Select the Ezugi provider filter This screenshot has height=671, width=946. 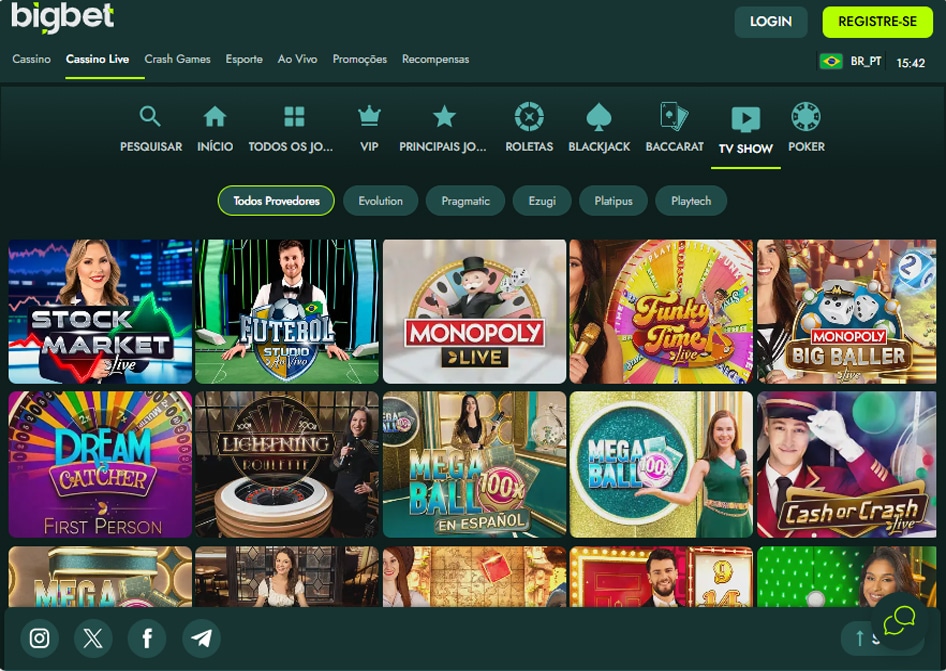tap(541, 200)
